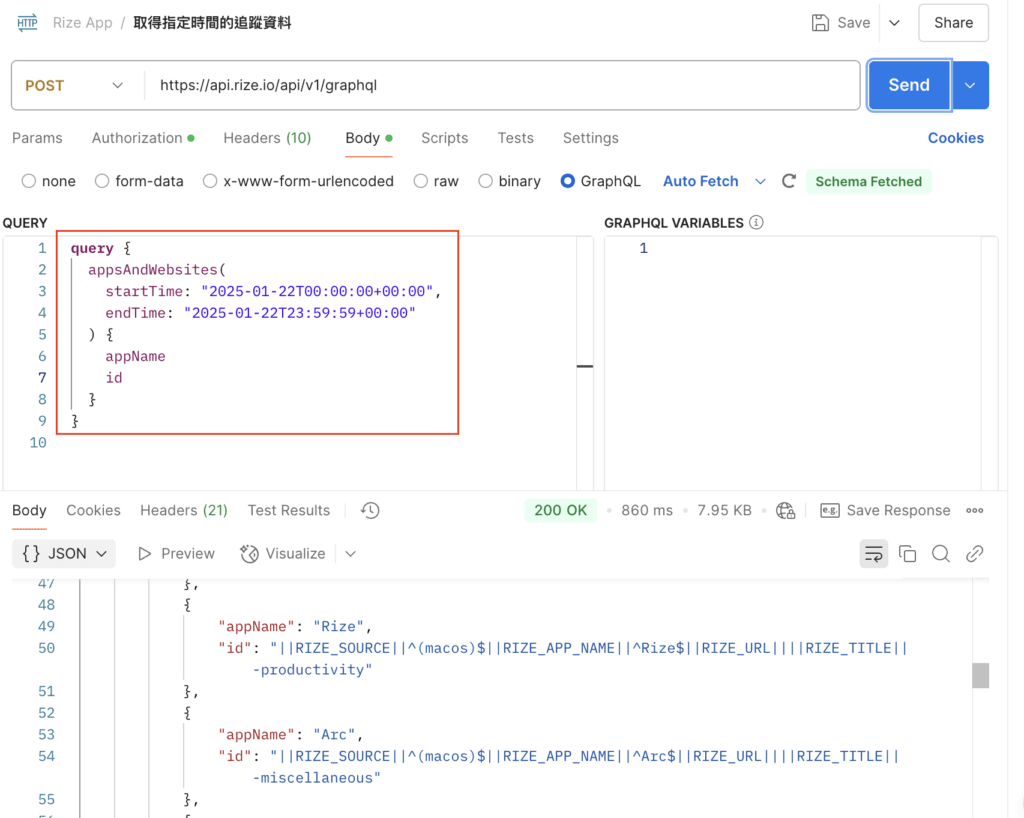
Task: Click the request URL input field
Action: 502,86
